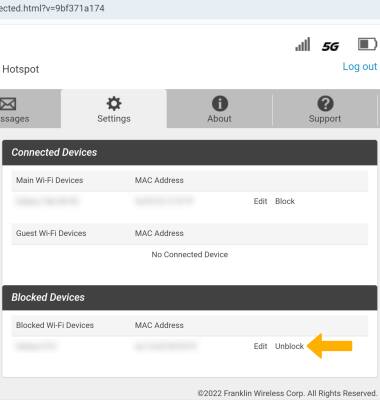Unblock the blocked Wi-Fi device
Viewport: 380px width, 400px height.
coord(289,346)
